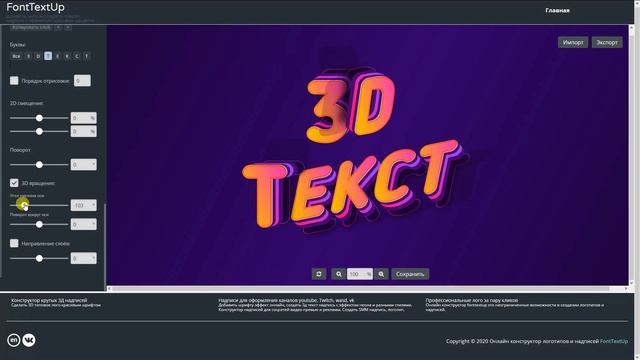Click the 'Конструктор крутых 3Д надписей' footer heading
Screen dimensions: 640x360
pos(49,300)
